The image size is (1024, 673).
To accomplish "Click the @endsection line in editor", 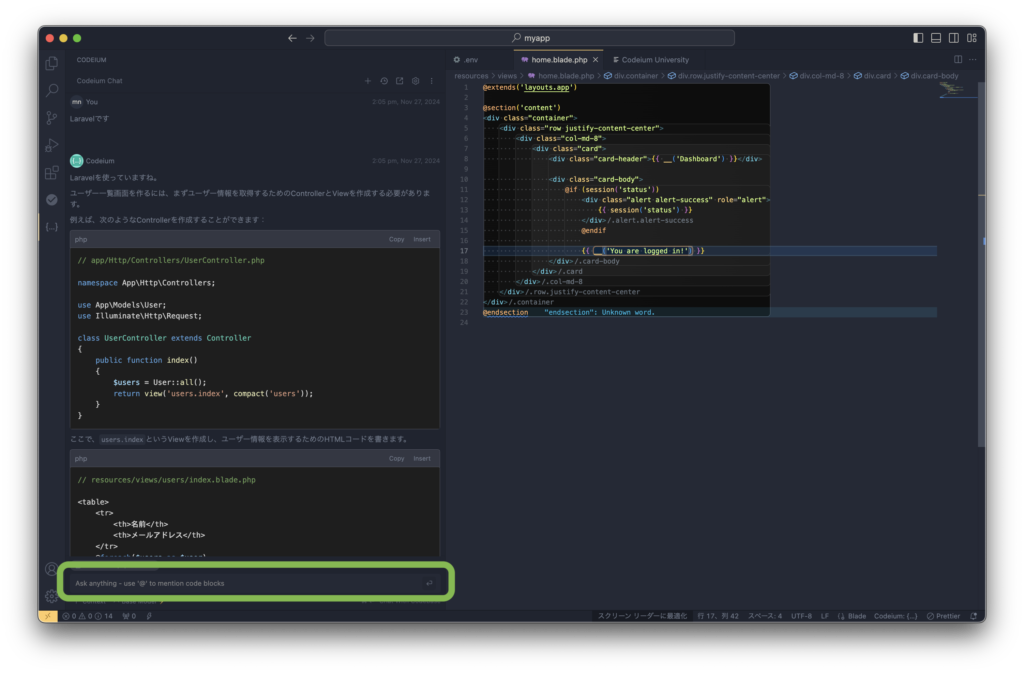I will point(505,312).
